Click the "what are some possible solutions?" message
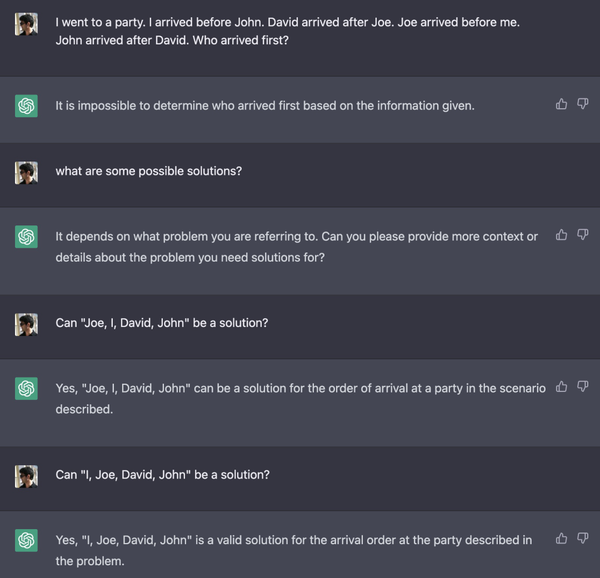The height and width of the screenshot is (578, 600). point(148,171)
